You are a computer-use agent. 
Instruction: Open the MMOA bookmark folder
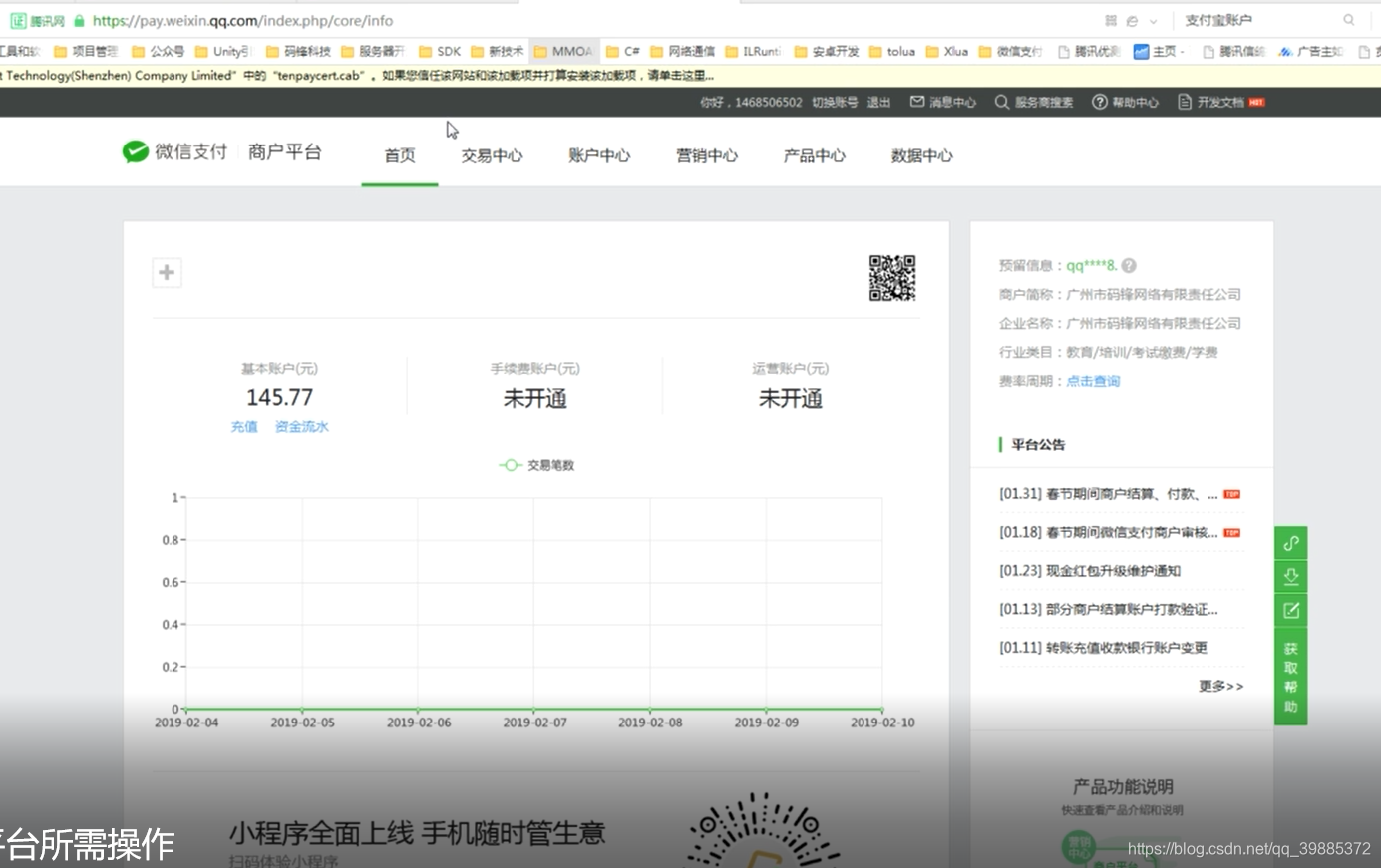tap(563, 51)
